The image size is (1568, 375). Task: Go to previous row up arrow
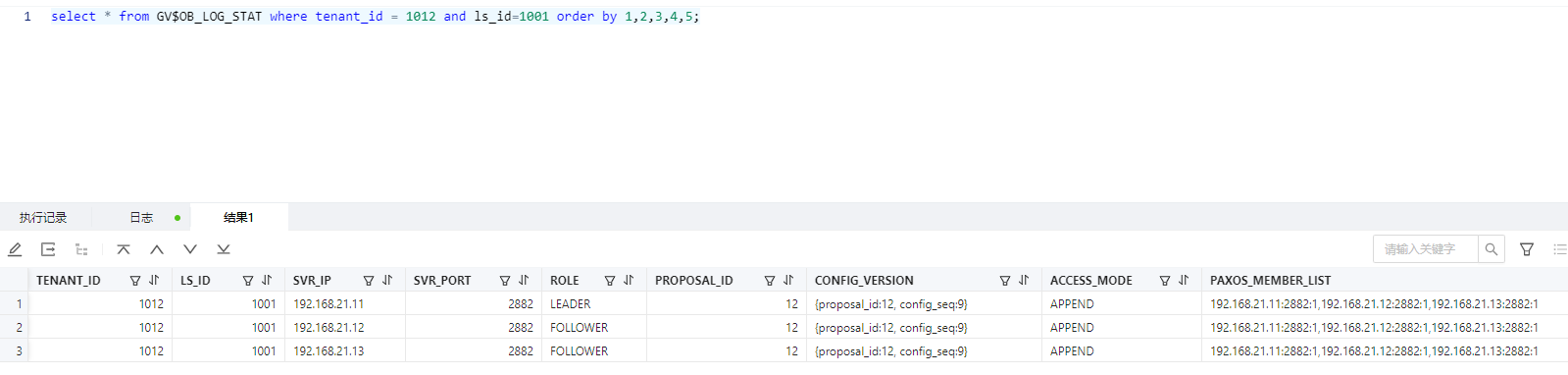[x=157, y=249]
